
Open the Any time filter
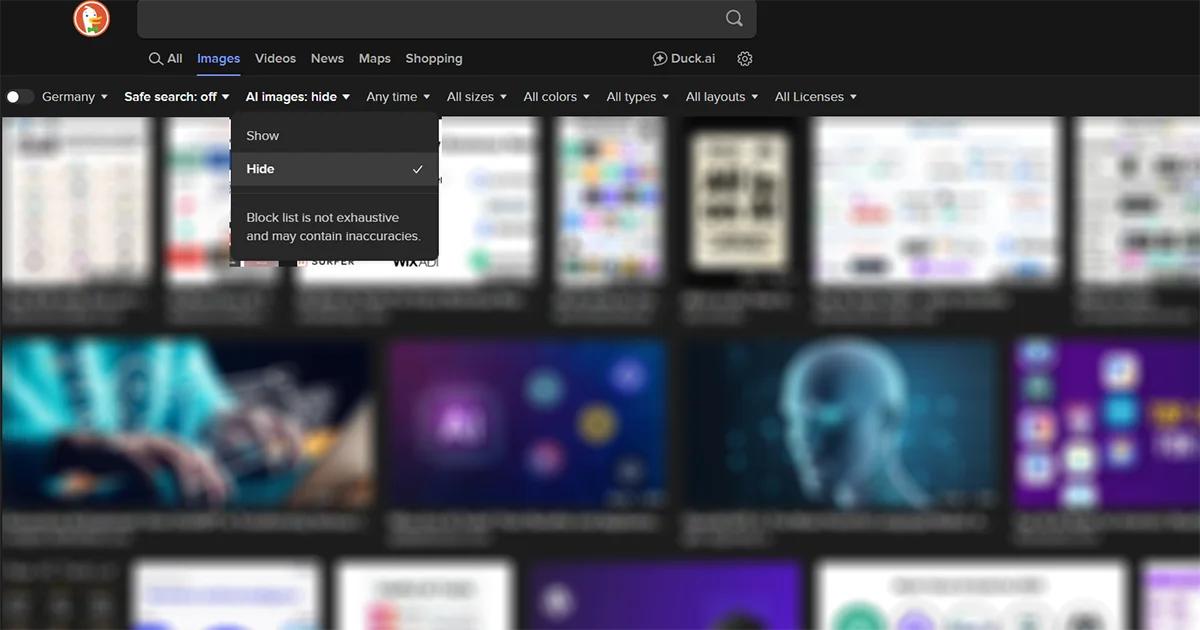[x=398, y=97]
